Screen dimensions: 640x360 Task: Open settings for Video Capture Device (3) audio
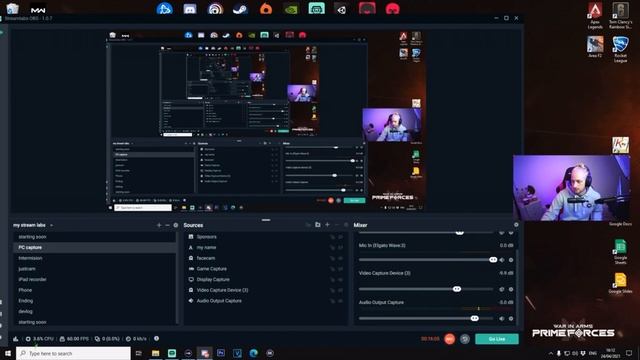511,289
